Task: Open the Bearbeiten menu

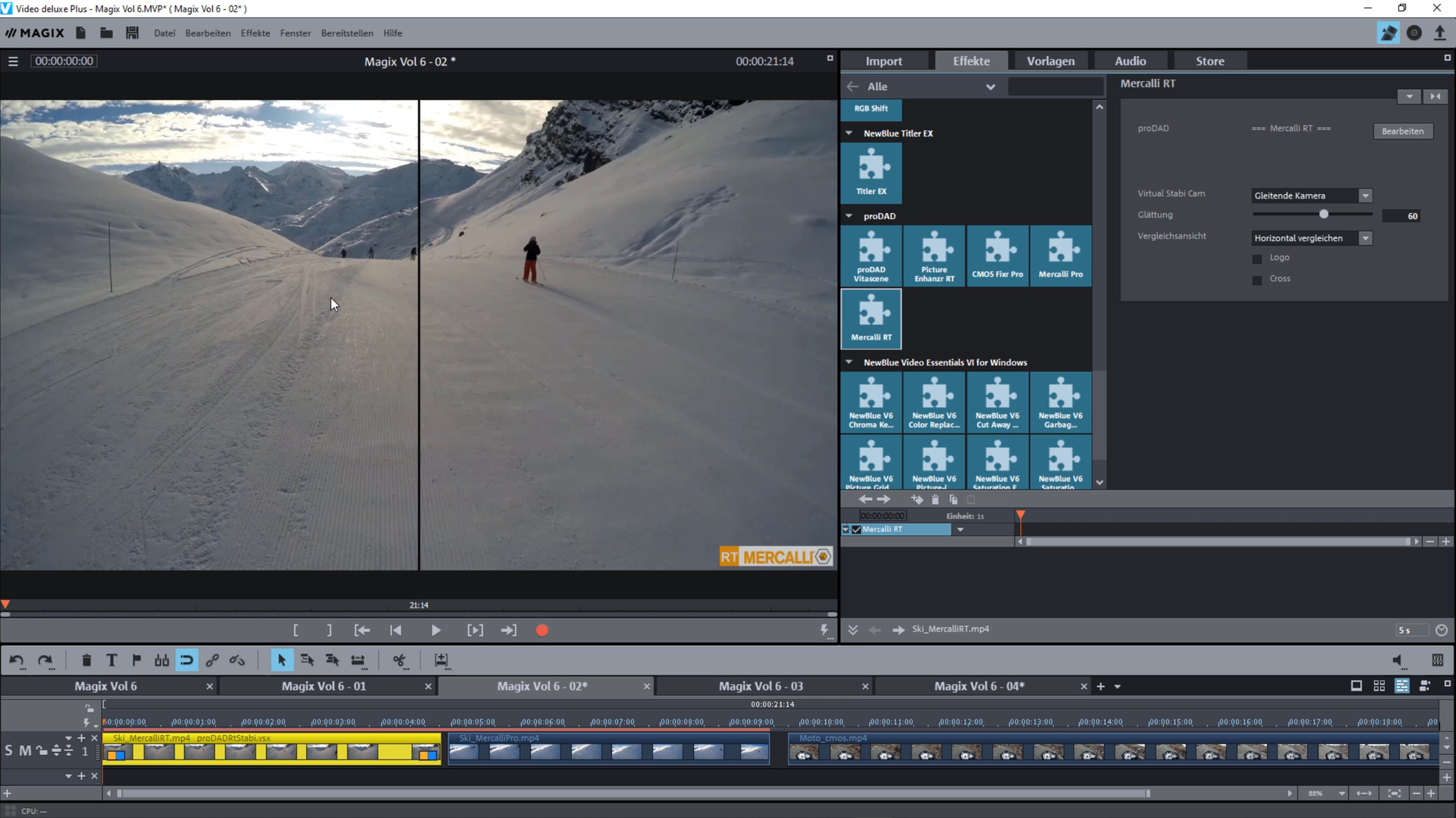Action: click(208, 33)
